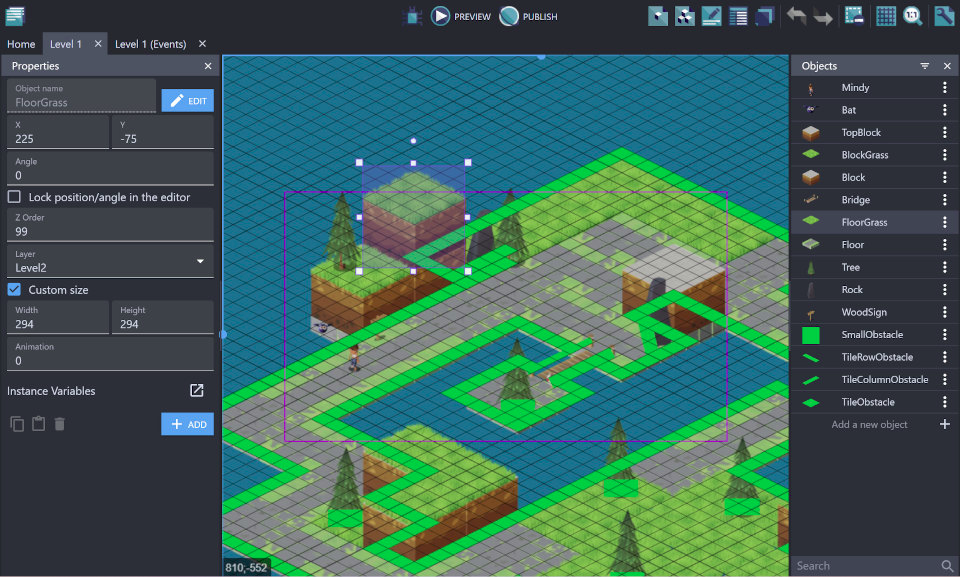Image resolution: width=960 pixels, height=577 pixels.
Task: Open the Objects panel filter menu
Action: (x=925, y=66)
